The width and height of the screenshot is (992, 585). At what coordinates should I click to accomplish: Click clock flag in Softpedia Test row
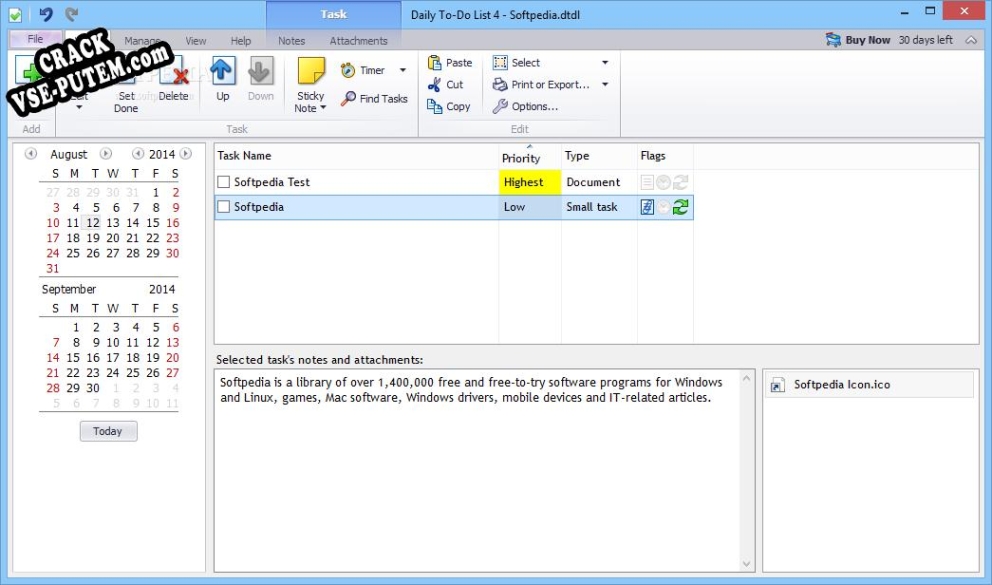tap(663, 183)
